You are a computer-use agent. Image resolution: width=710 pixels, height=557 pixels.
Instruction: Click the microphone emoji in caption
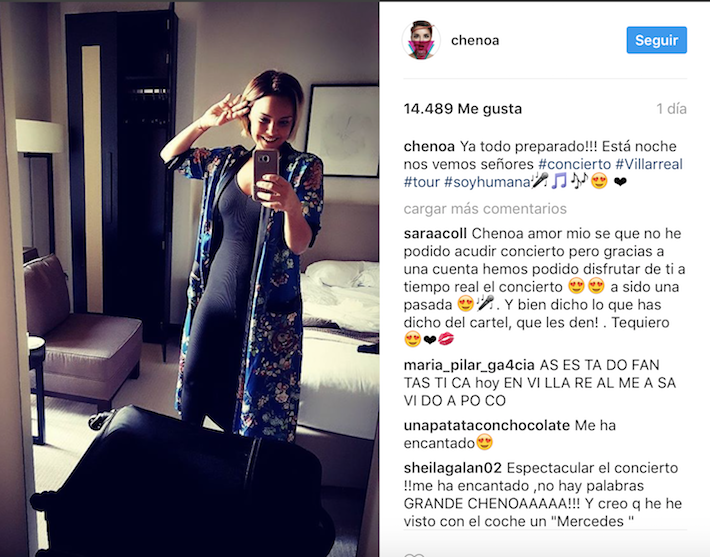point(540,181)
